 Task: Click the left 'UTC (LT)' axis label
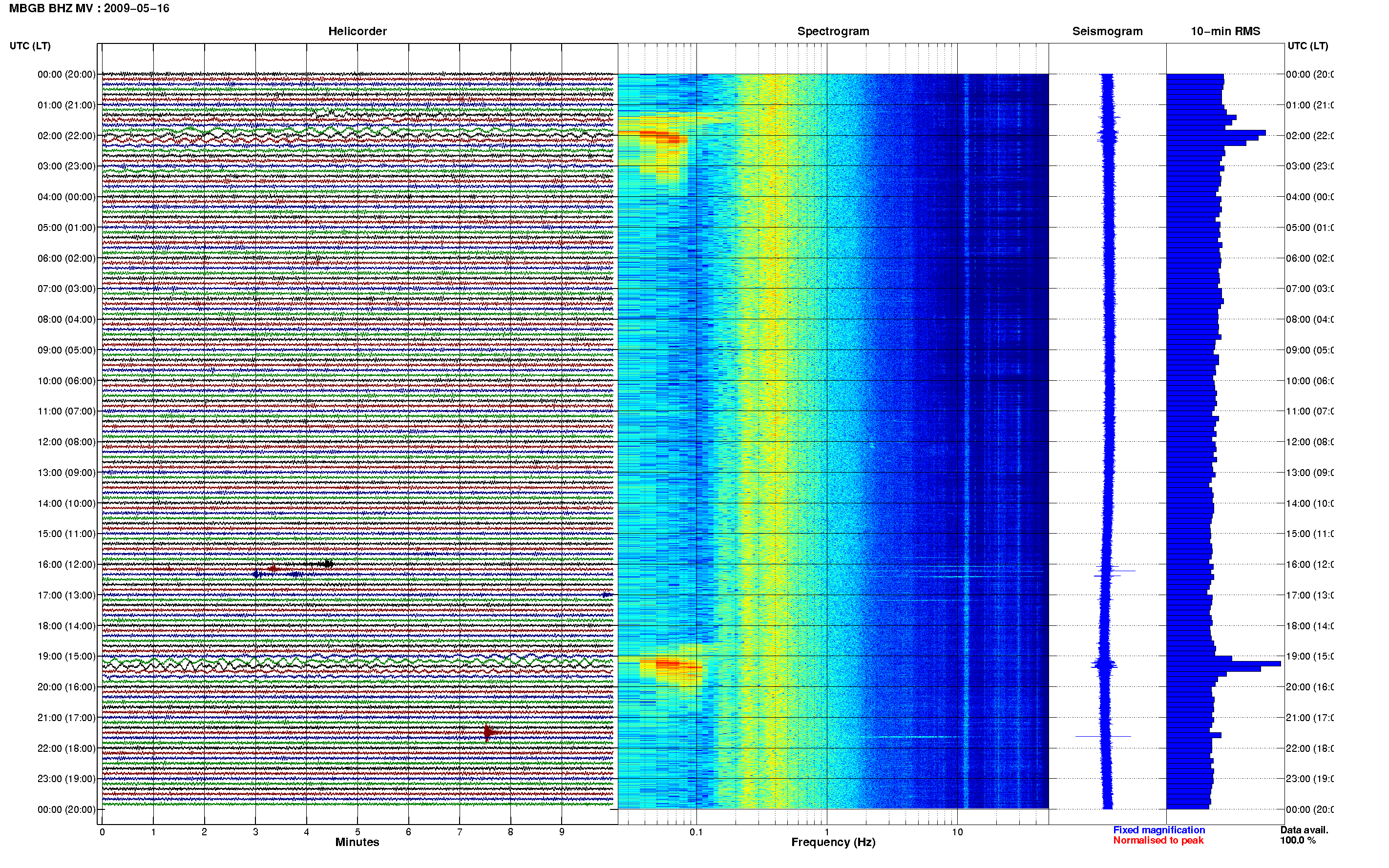coord(30,46)
